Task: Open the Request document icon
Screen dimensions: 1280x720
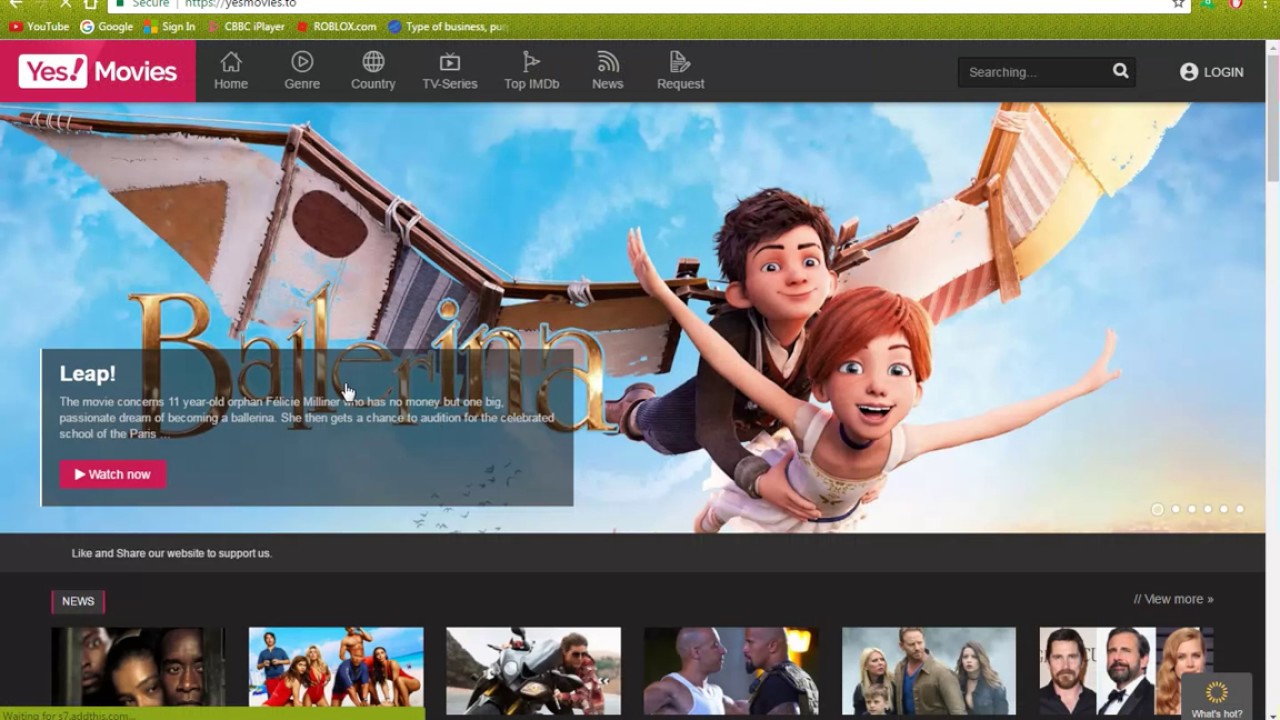Action: pyautogui.click(x=680, y=62)
